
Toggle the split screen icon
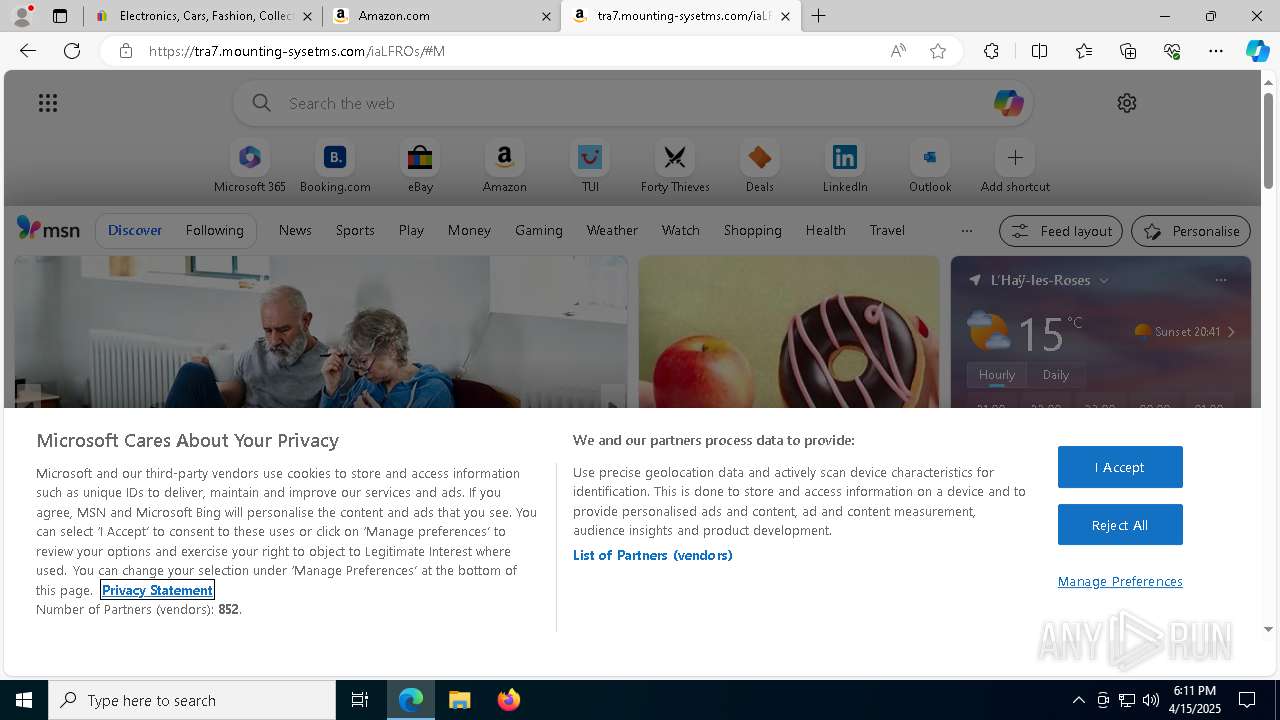coord(1039,51)
